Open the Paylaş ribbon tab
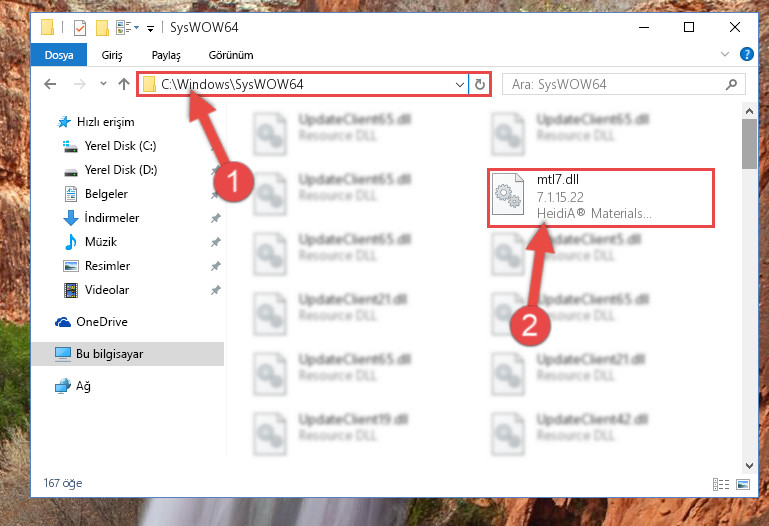Image resolution: width=769 pixels, height=526 pixels. pyautogui.click(x=166, y=55)
